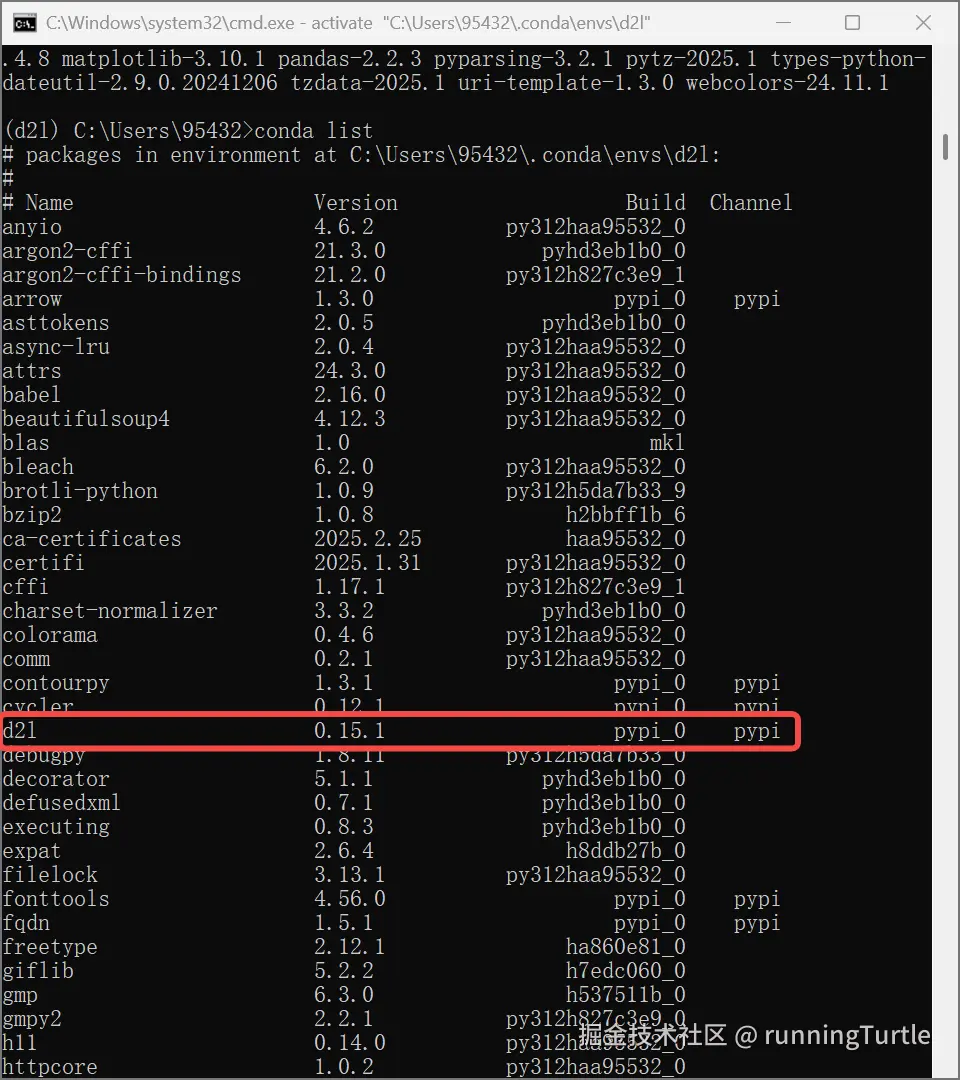Maximize the cmd.exe window
Image resolution: width=960 pixels, height=1080 pixels.
(x=853, y=23)
